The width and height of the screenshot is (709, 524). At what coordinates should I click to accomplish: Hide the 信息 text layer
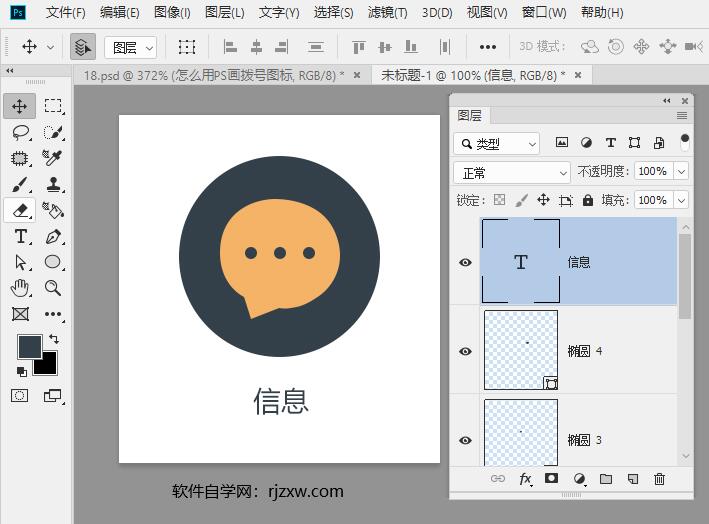(465, 262)
